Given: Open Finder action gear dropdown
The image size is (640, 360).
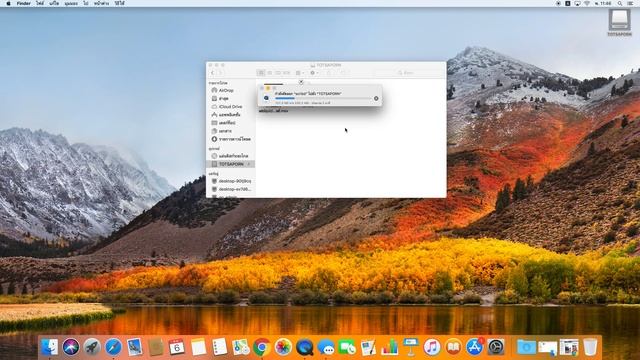Looking at the screenshot, I should tap(314, 73).
